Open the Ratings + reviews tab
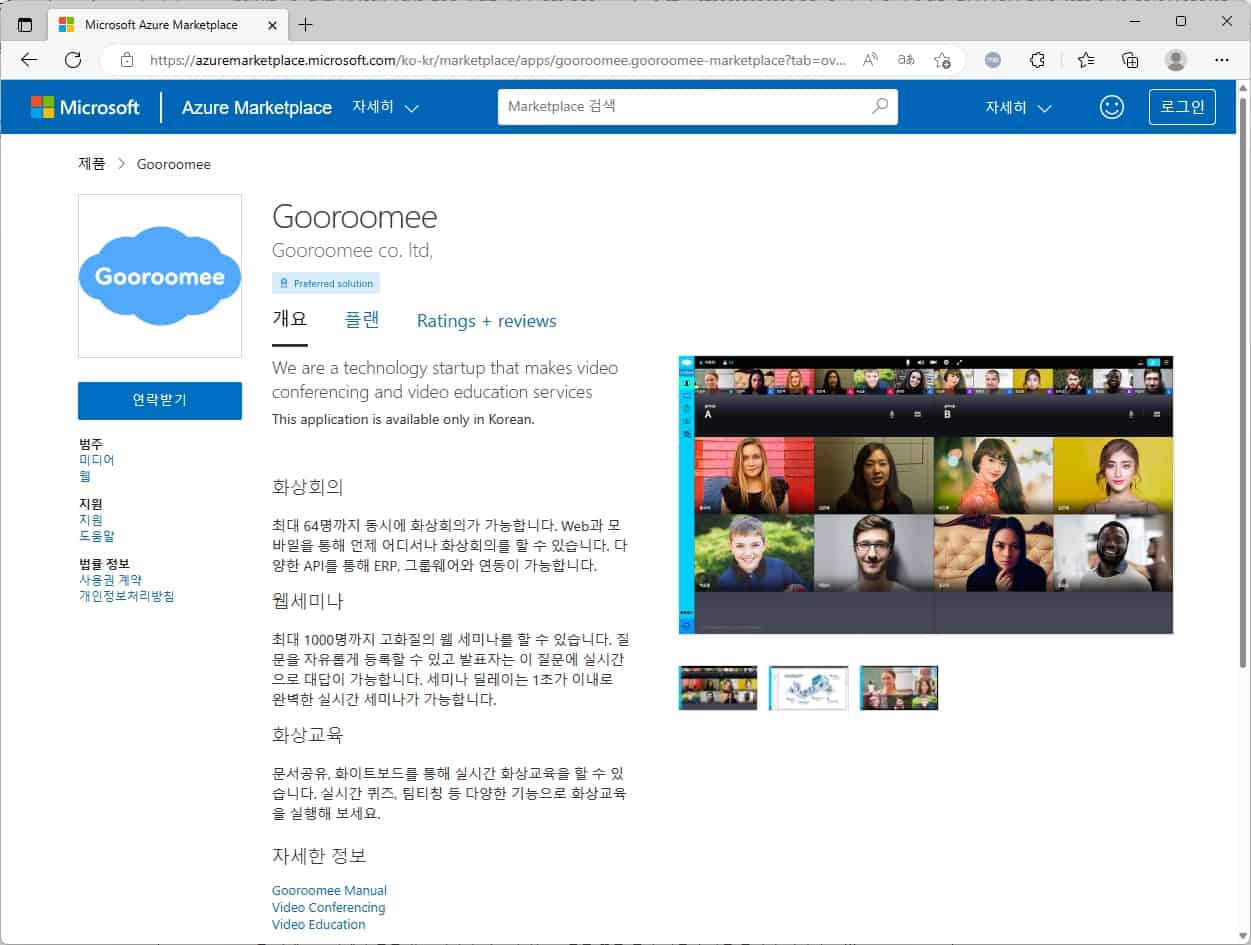Image resolution: width=1251 pixels, height=945 pixels. click(486, 321)
